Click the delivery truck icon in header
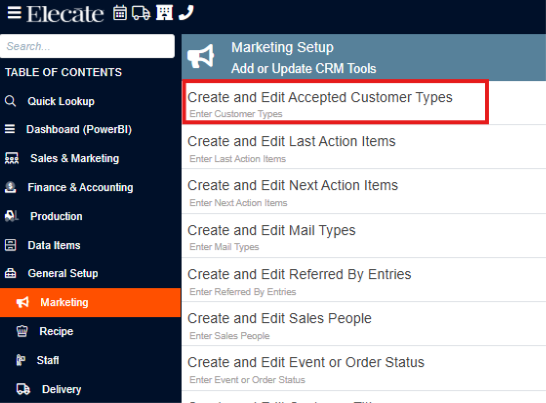The width and height of the screenshot is (546, 403). 141,13
